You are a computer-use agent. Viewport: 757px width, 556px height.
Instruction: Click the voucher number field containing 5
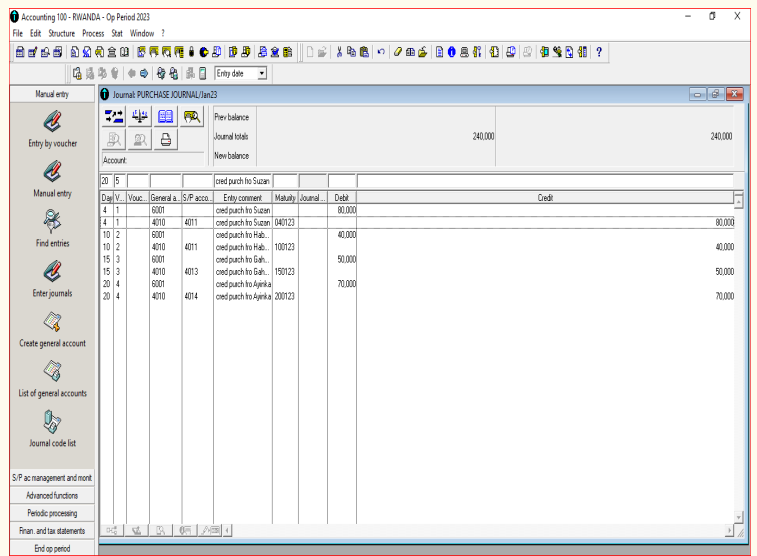pos(120,181)
